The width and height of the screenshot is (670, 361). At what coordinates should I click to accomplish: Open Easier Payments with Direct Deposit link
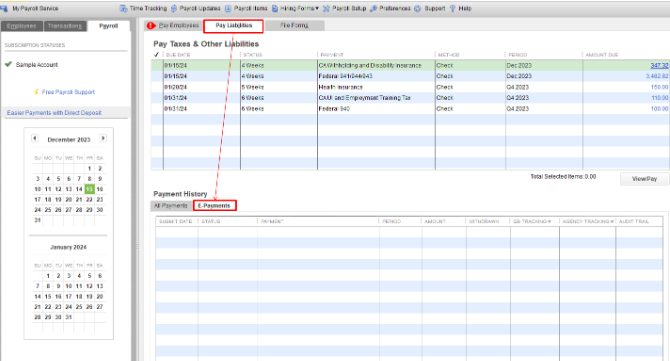coord(54,113)
